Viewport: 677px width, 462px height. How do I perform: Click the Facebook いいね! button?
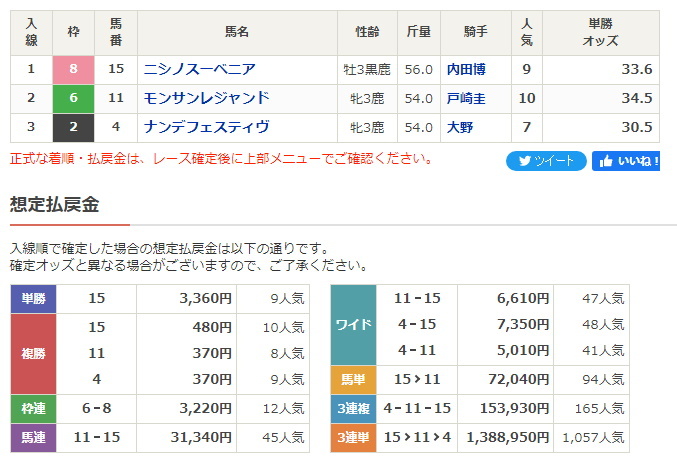pos(626,161)
